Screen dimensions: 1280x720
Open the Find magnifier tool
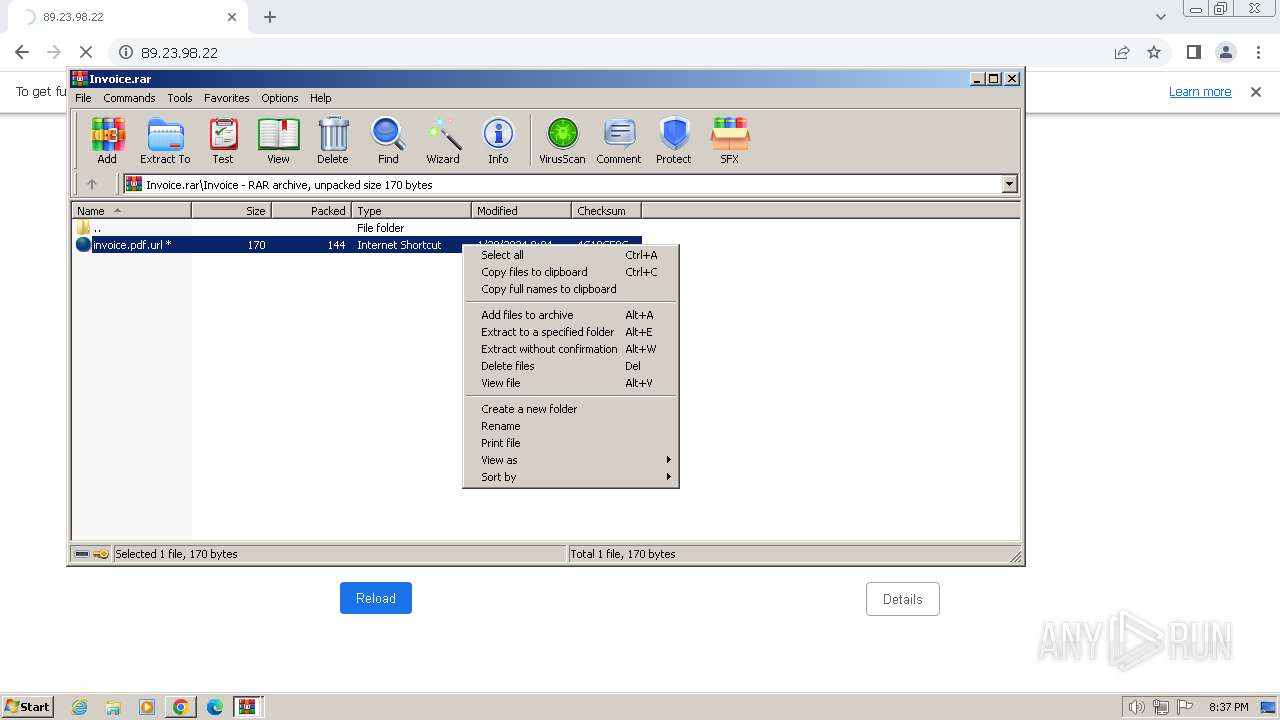388,140
